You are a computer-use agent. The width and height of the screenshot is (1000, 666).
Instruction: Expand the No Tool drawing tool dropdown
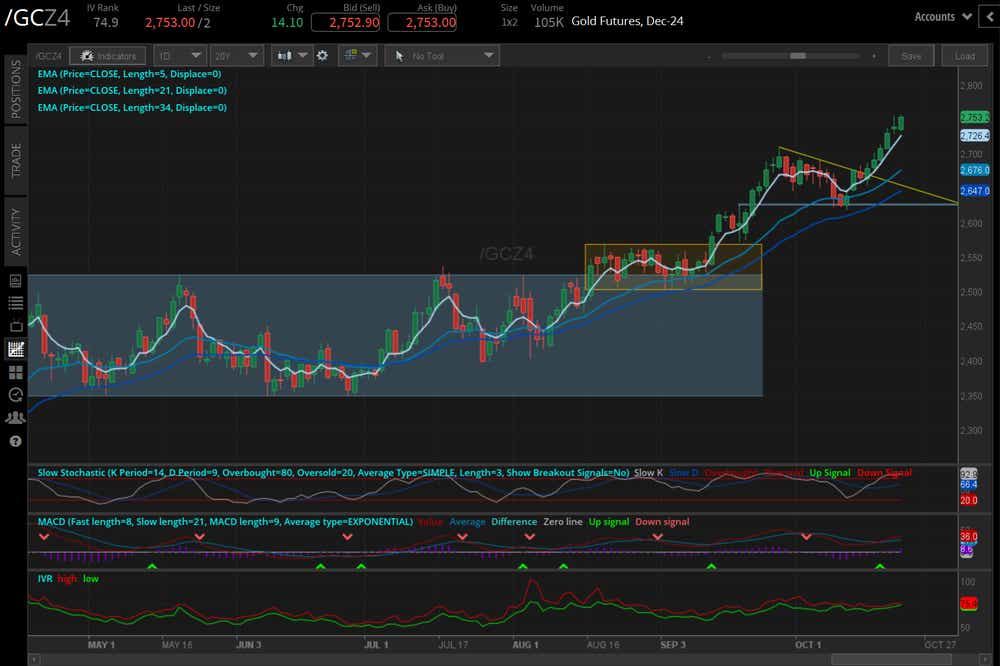(x=442, y=56)
